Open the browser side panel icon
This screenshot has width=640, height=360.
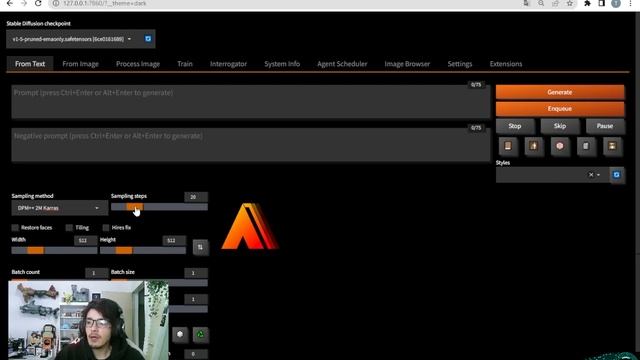(x=601, y=3)
